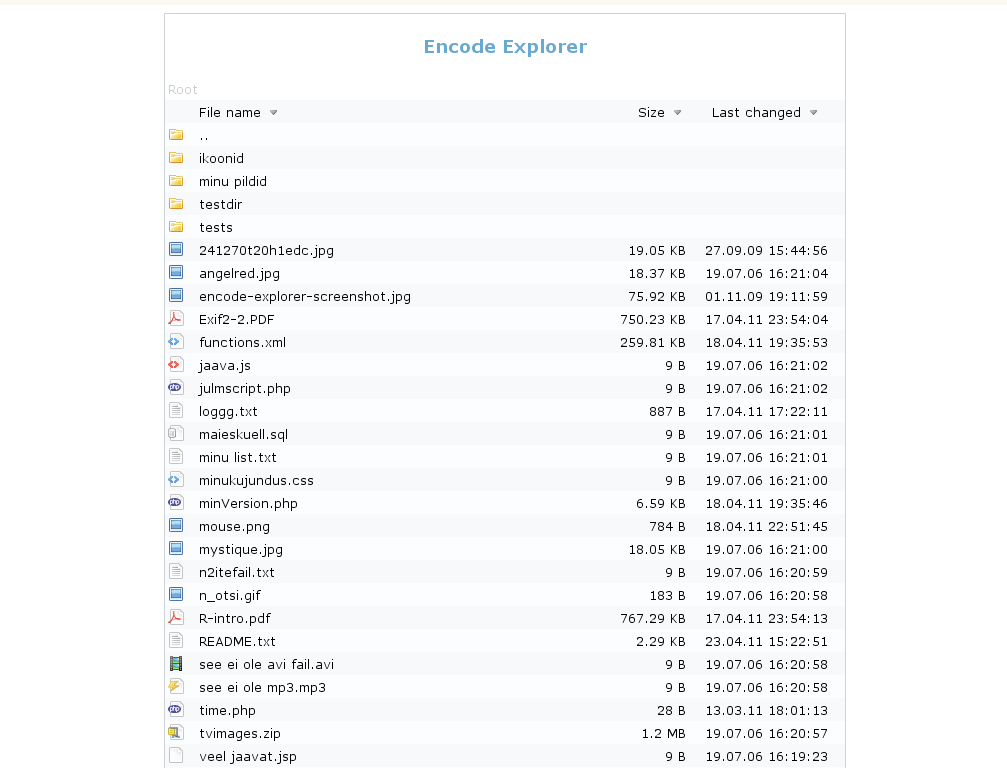Click the date 18.04.11 22:51:45
This screenshot has width=1007, height=768.
coord(766,527)
